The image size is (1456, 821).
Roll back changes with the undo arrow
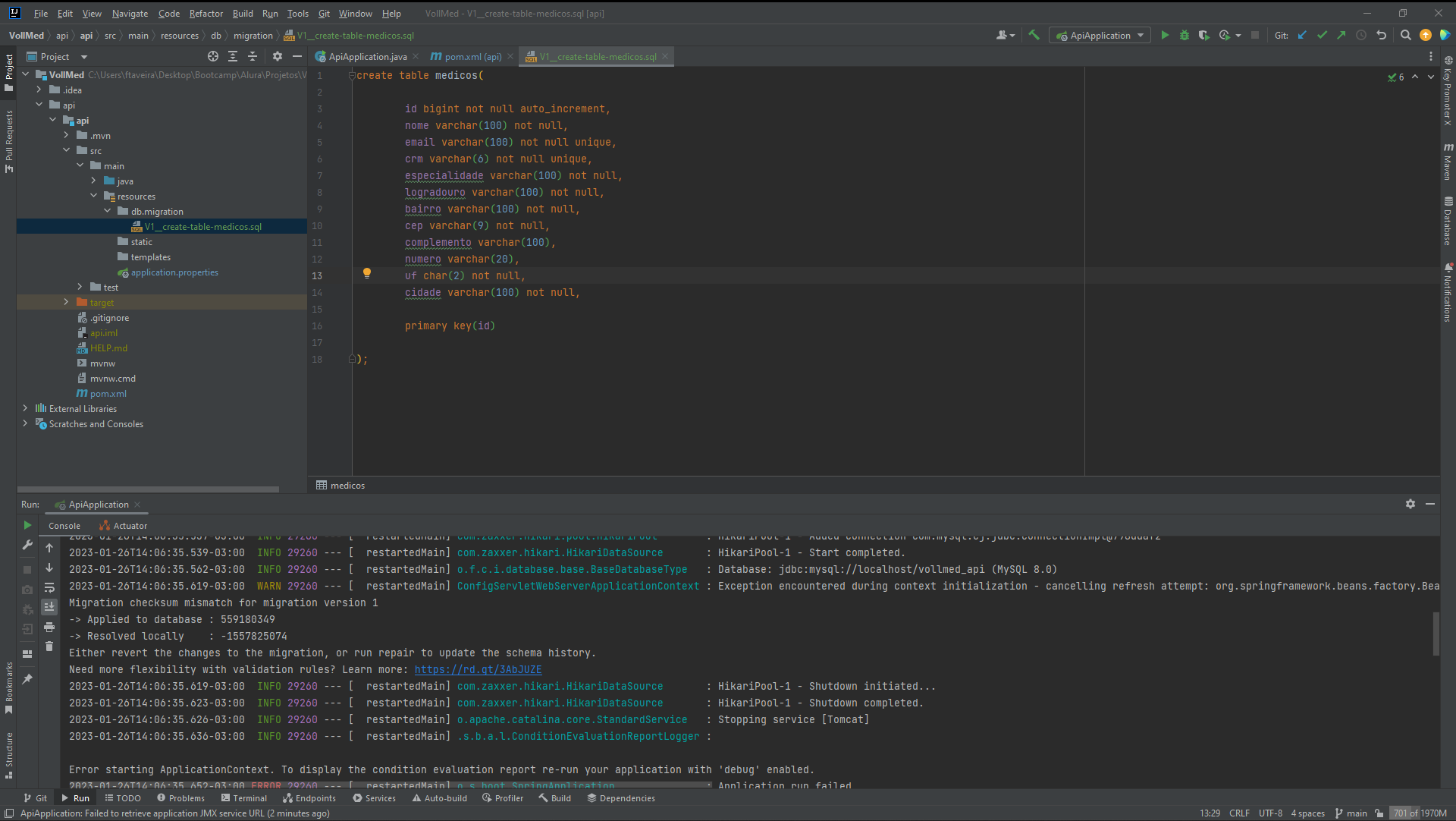1381,35
